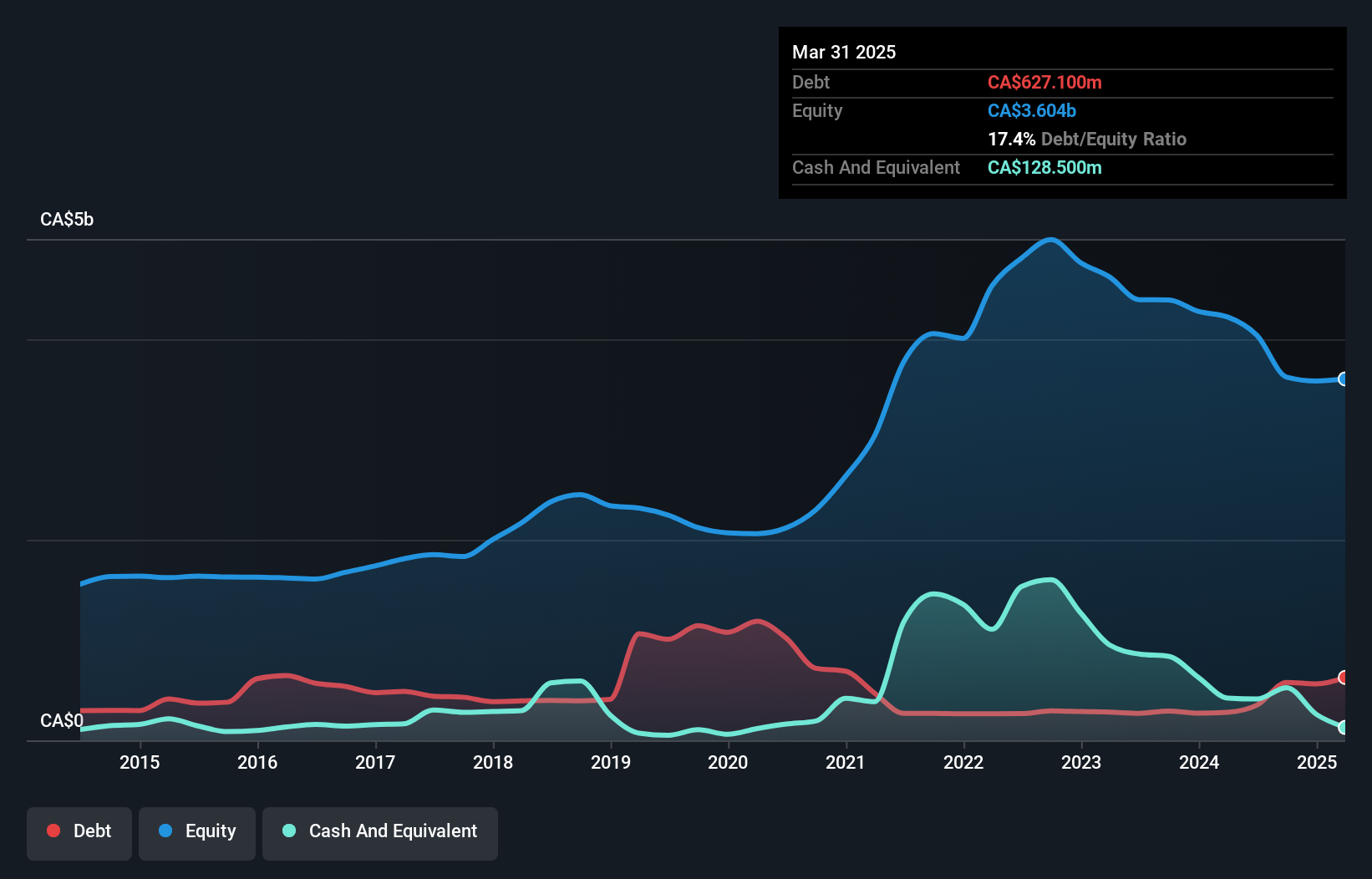Click the CA$5b y-axis label
The height and width of the screenshot is (879, 1372).
coord(67,220)
